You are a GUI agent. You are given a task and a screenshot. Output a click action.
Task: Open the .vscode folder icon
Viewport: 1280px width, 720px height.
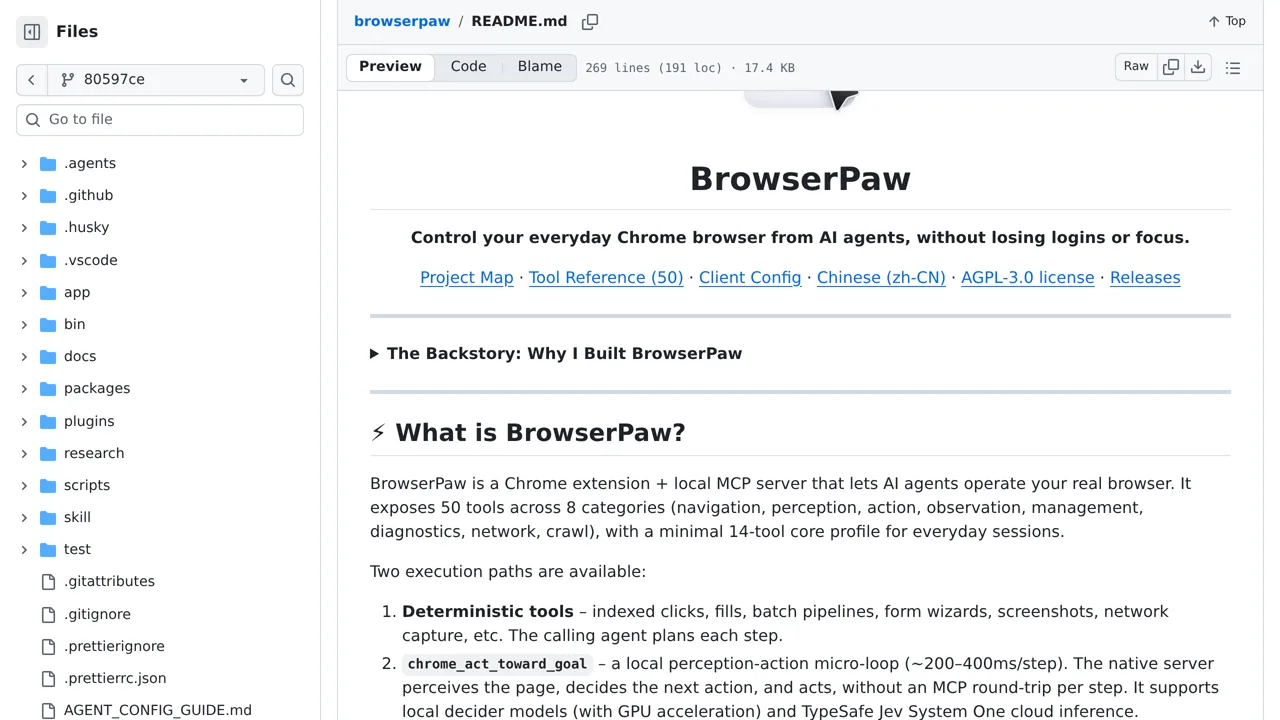point(48,260)
